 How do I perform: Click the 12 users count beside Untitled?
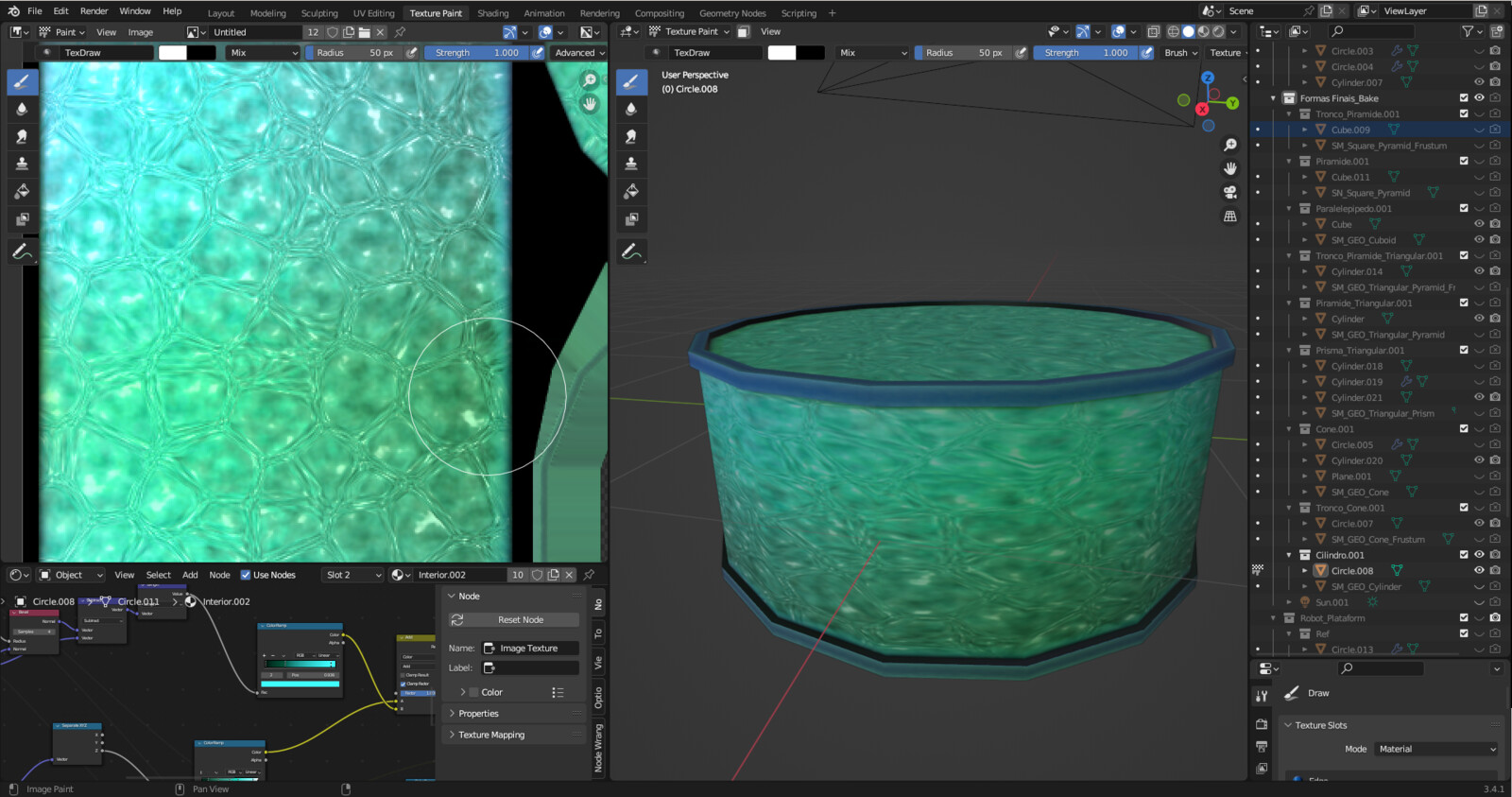(x=313, y=32)
